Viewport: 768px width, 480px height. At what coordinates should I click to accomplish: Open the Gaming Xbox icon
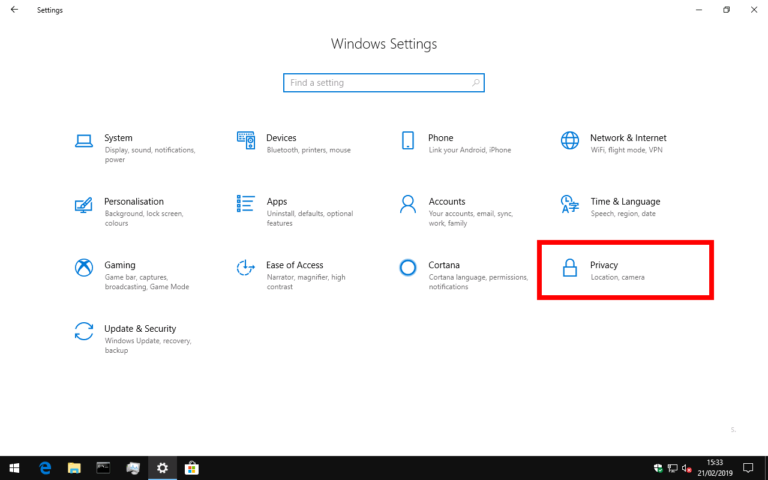point(84,268)
